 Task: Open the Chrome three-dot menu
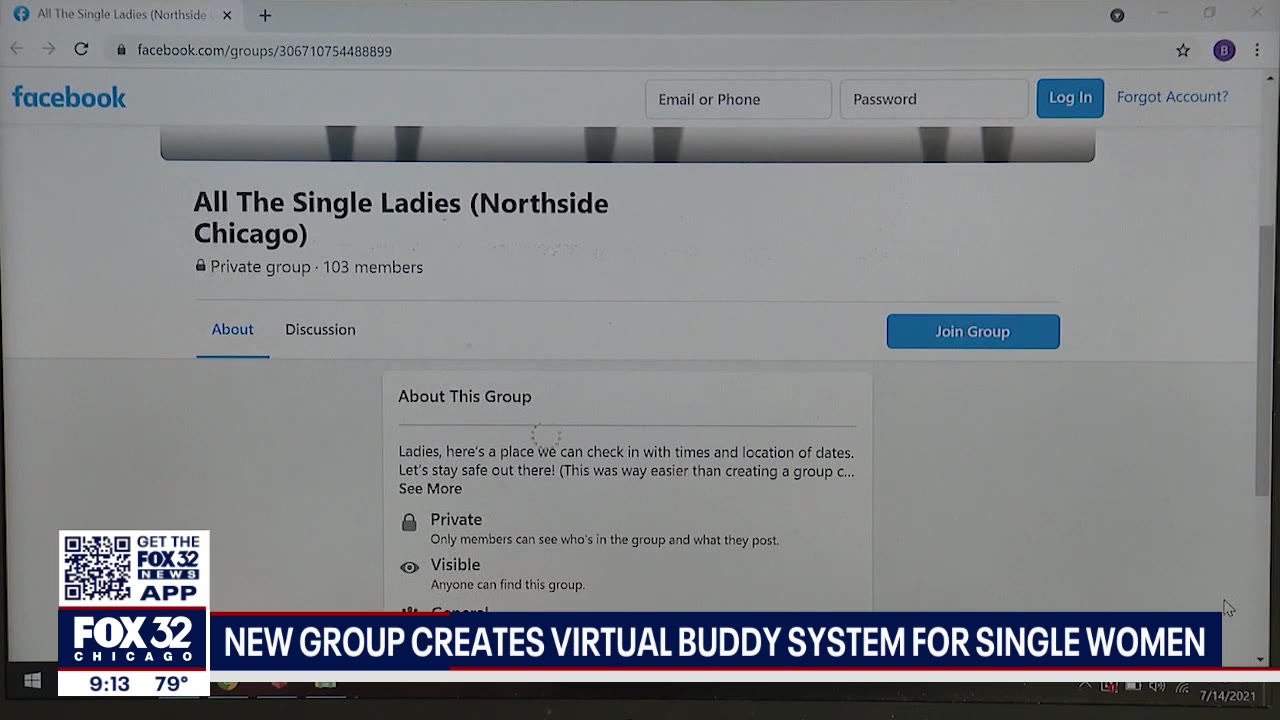pos(1257,50)
